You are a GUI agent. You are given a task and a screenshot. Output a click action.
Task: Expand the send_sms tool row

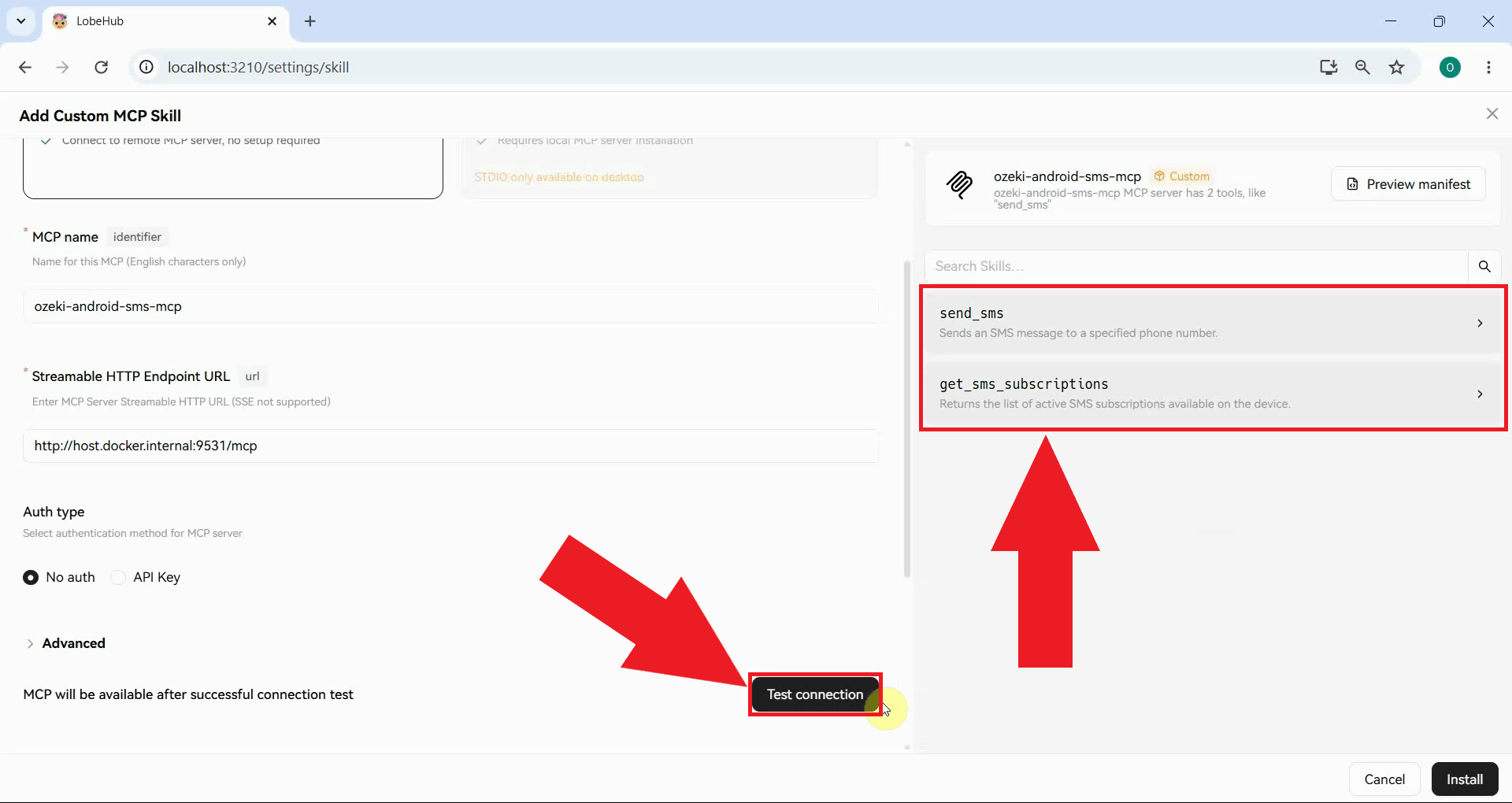[1213, 323]
